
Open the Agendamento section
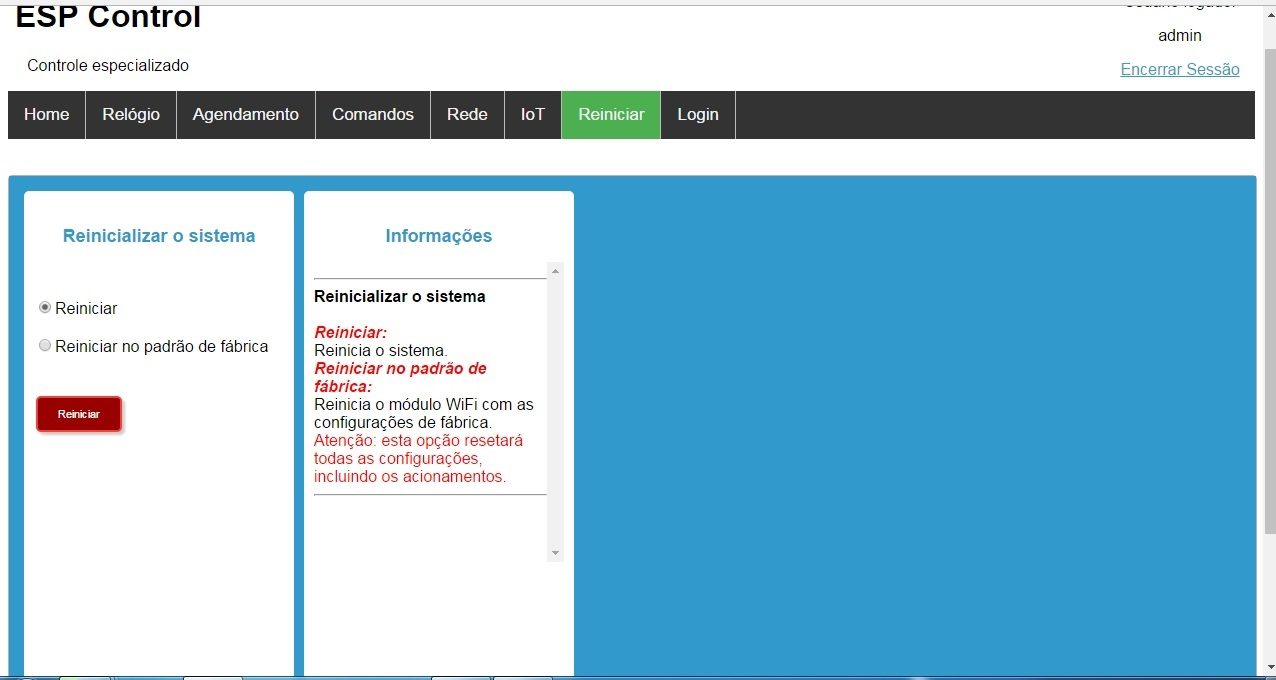[x=246, y=115]
